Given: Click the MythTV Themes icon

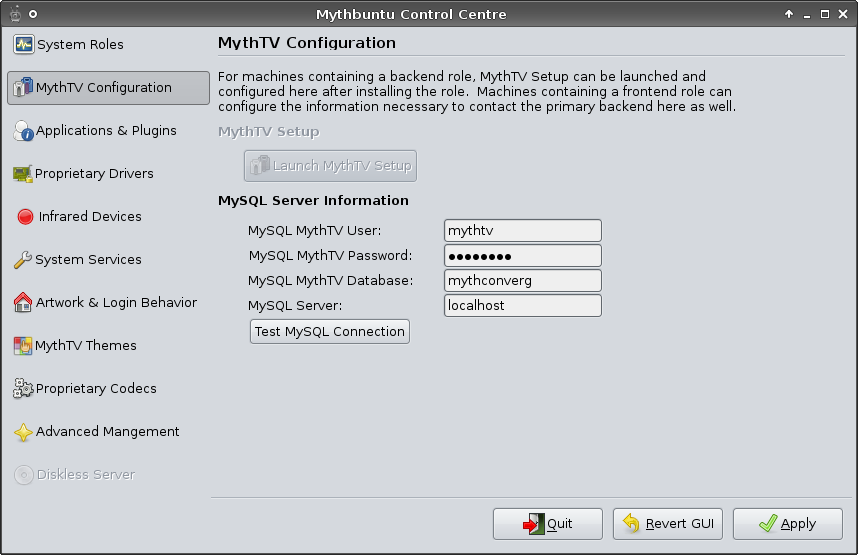Looking at the screenshot, I should pyautogui.click(x=23, y=346).
